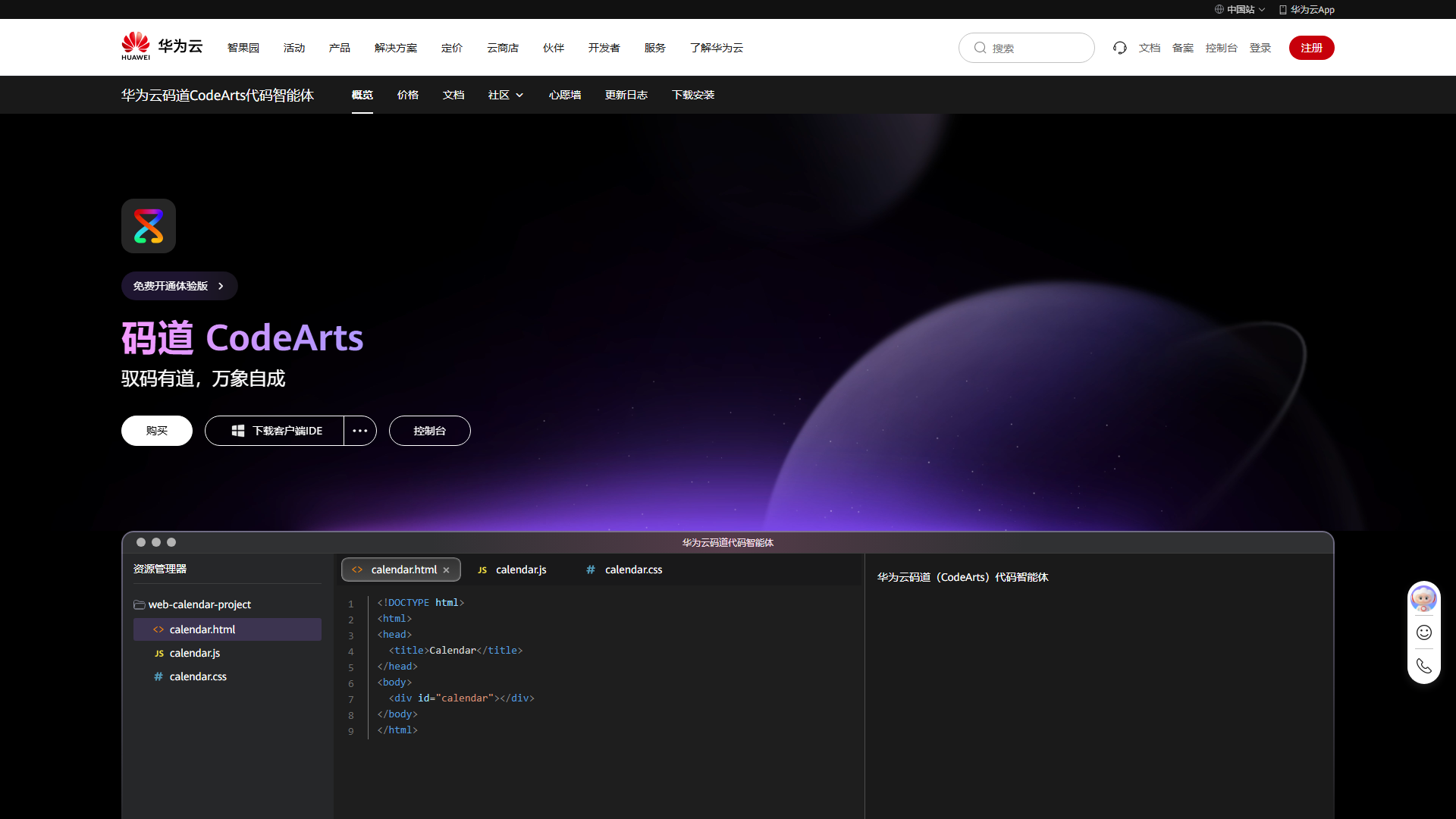Click the globe icon for 中国站
The width and height of the screenshot is (1456, 819).
click(x=1219, y=9)
